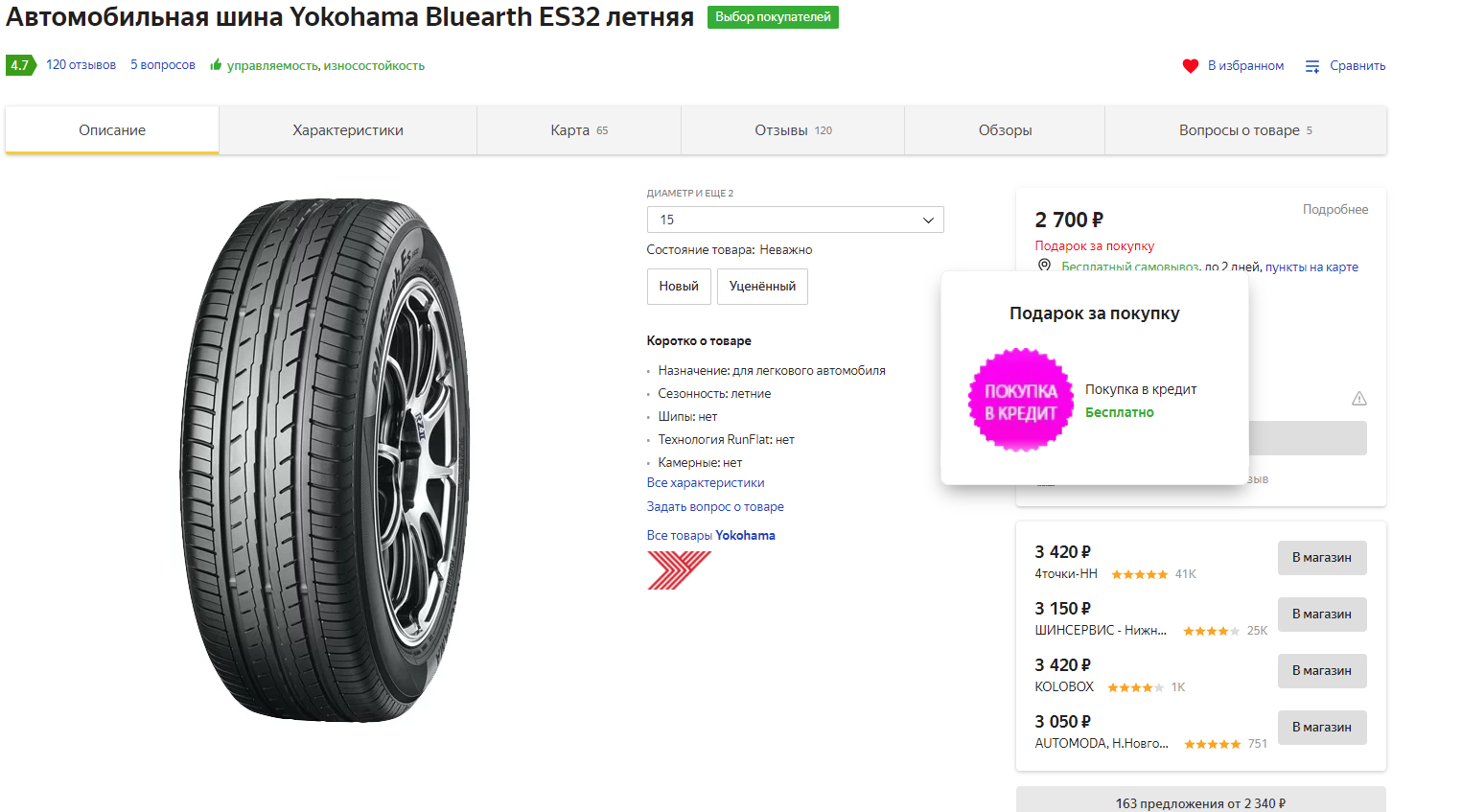This screenshot has width=1462, height=812.
Task: Open the diameter dropdown showing 15
Action: (x=795, y=220)
